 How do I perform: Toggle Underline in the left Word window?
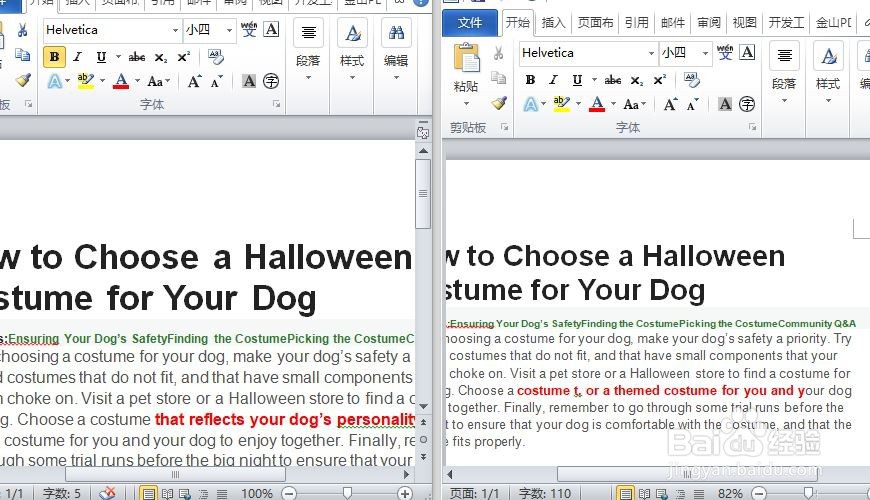101,57
